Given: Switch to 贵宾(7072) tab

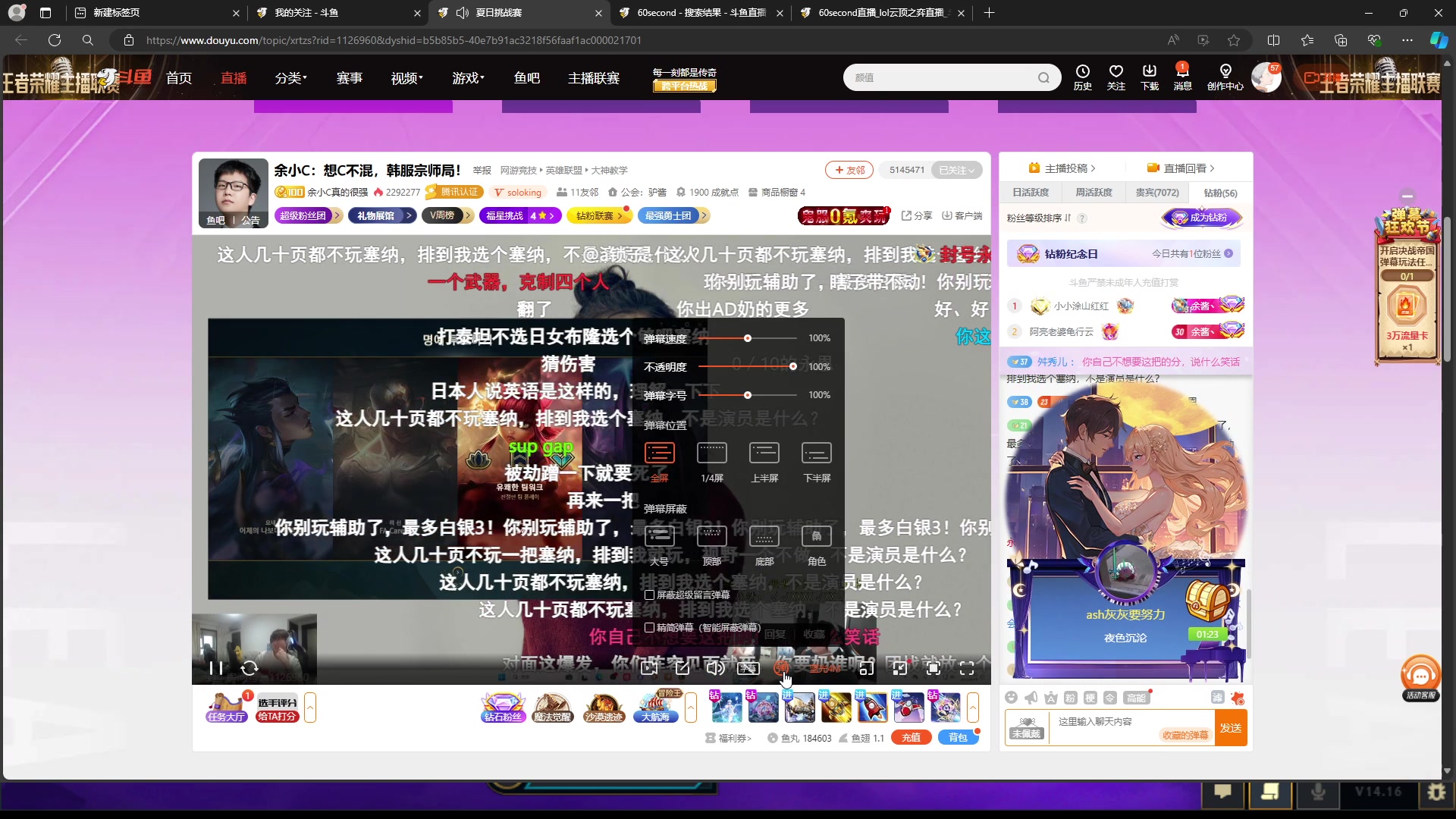Looking at the screenshot, I should coord(1157,193).
